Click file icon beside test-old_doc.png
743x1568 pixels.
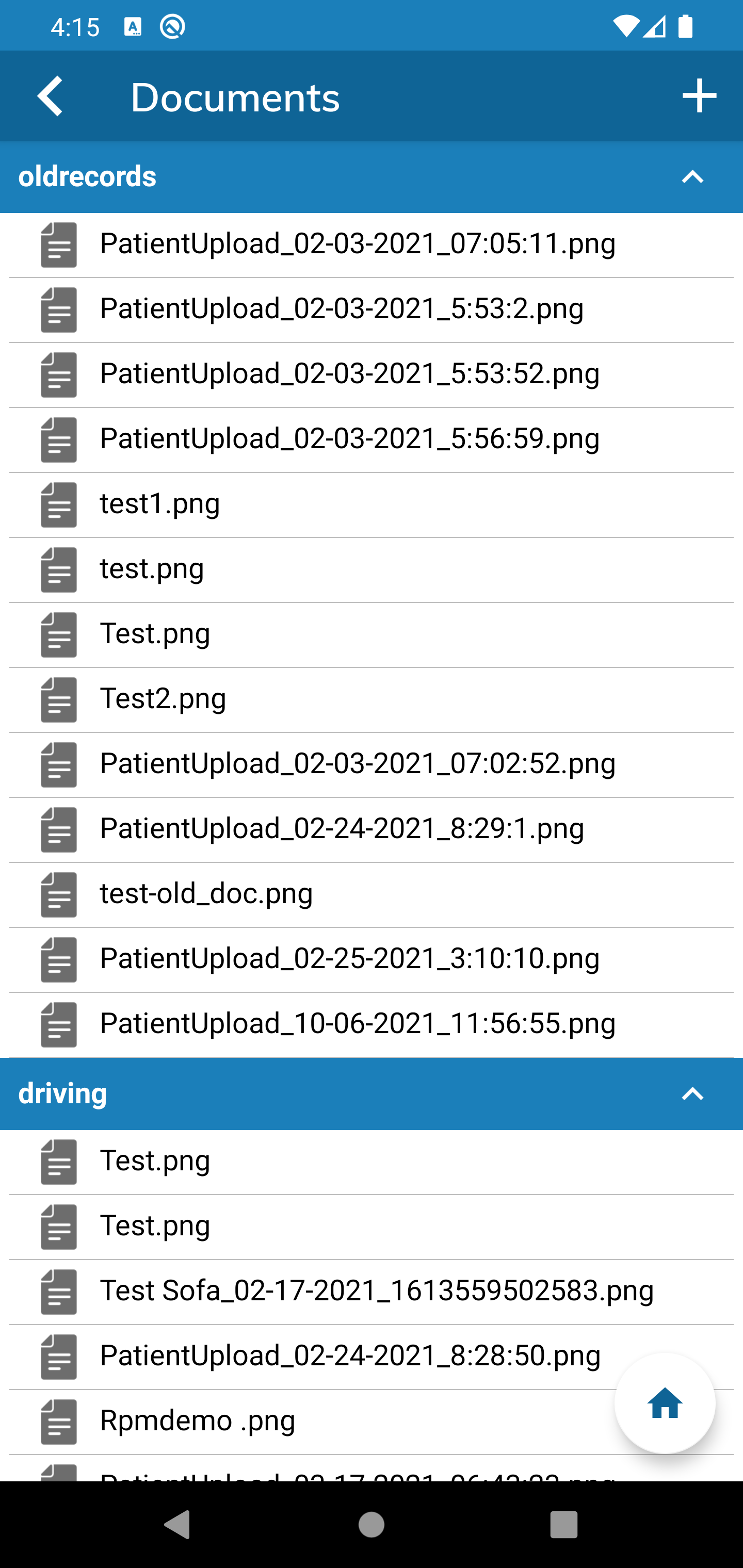[58, 895]
